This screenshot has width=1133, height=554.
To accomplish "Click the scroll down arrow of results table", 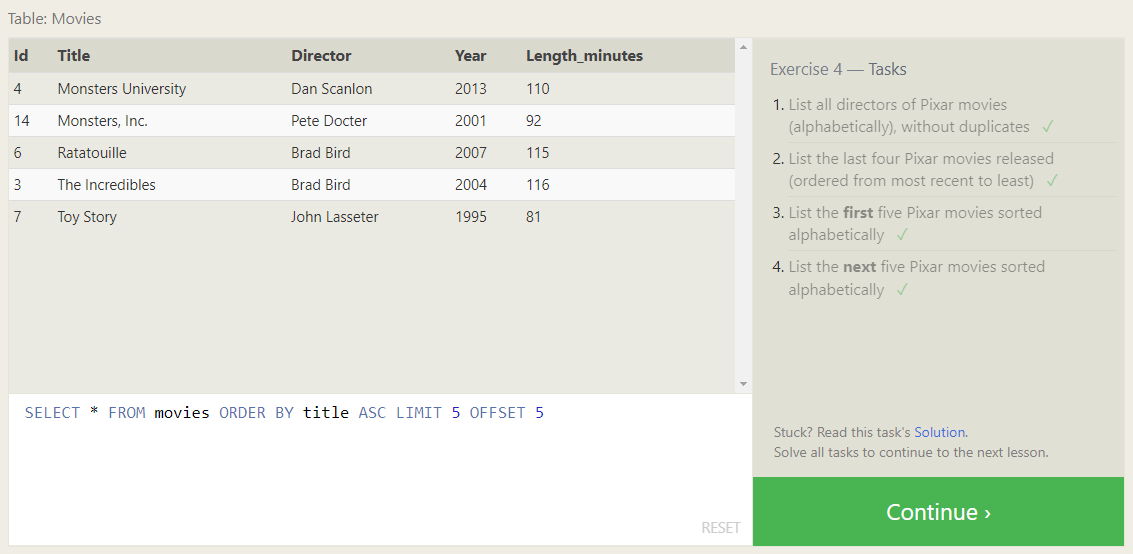I will (743, 384).
